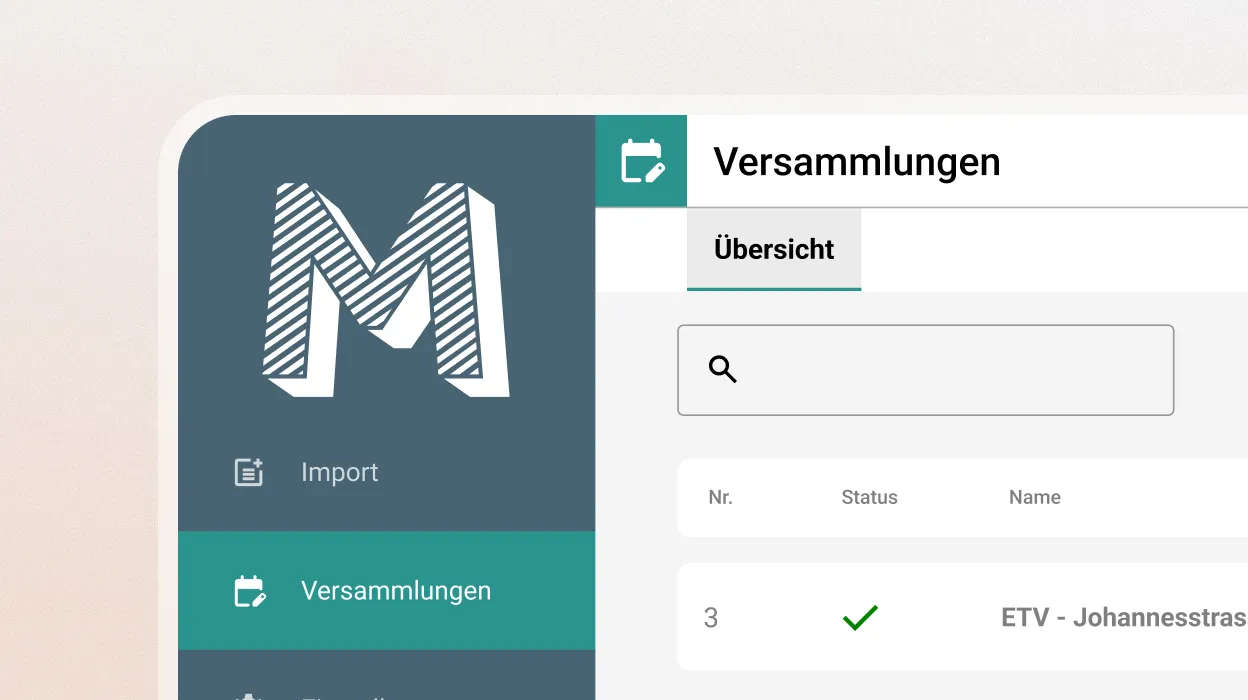Open the ETV - Johannesstras entry
Viewport: 1248px width, 700px height.
[x=1124, y=618]
